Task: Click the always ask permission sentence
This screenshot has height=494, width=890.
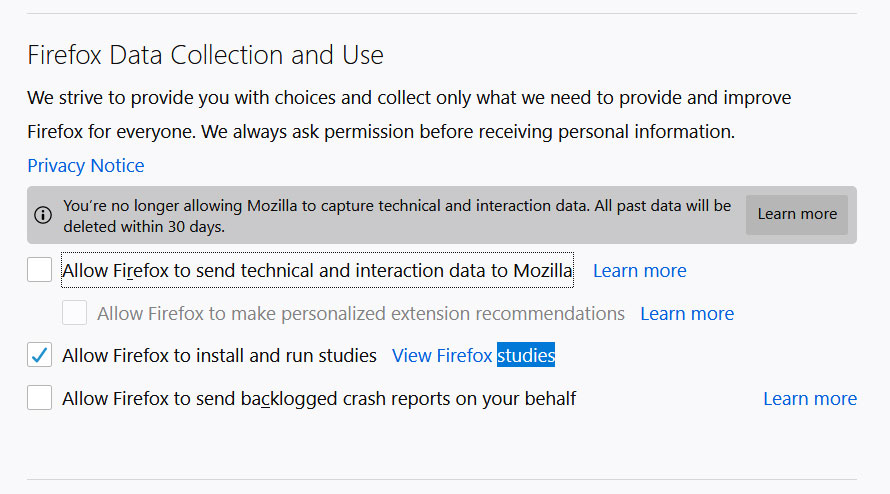Action: (468, 132)
